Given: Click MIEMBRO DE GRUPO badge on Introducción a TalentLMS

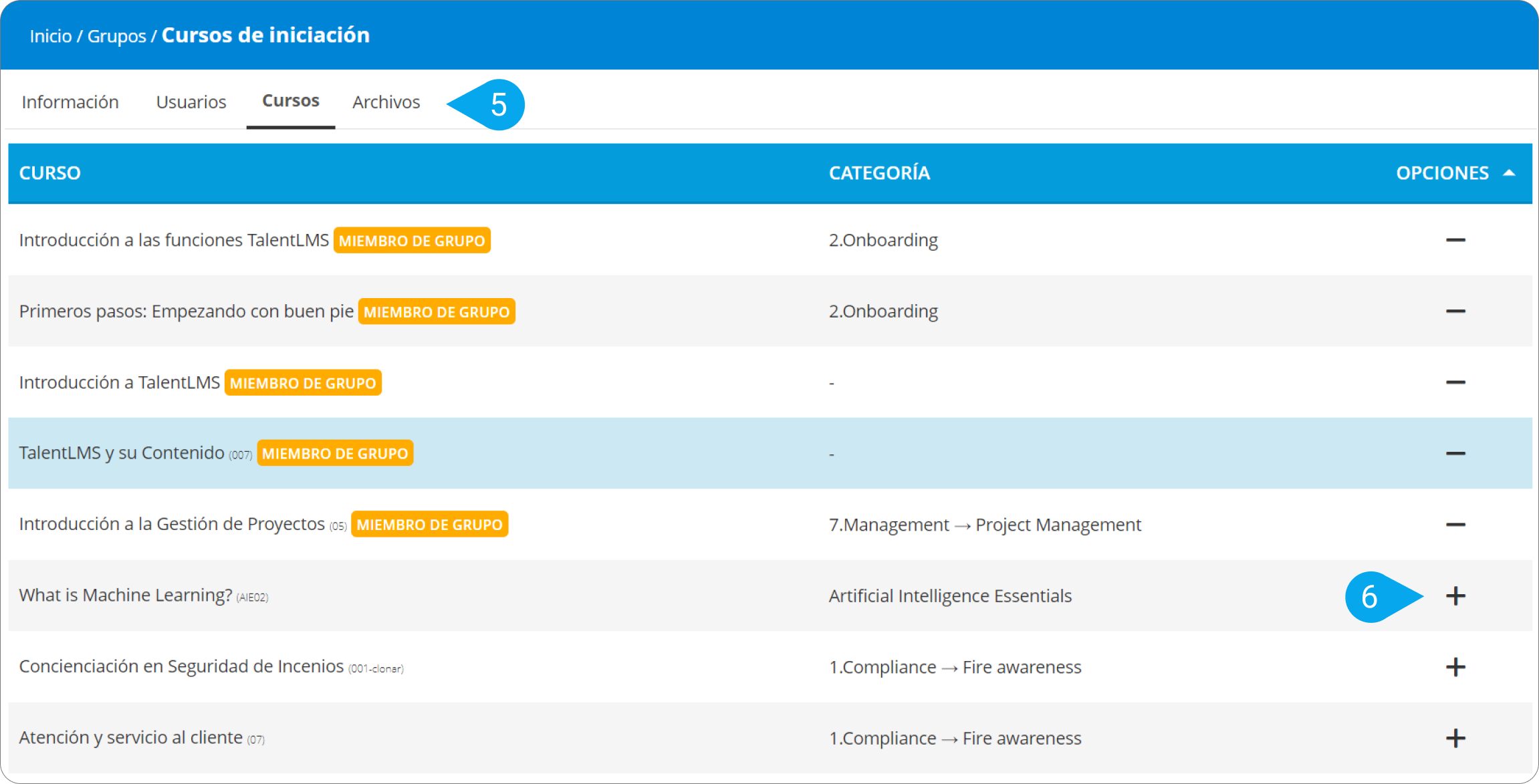Looking at the screenshot, I should coord(303,383).
